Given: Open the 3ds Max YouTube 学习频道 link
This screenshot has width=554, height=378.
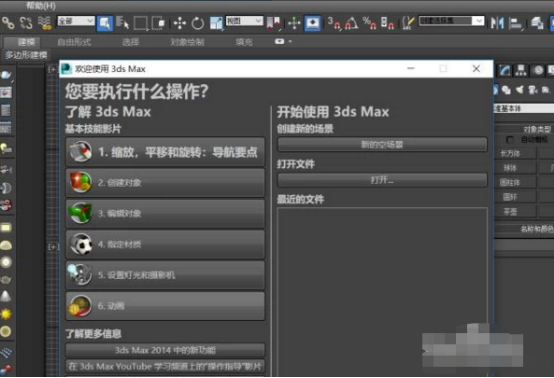Looking at the screenshot, I should pos(165,366).
